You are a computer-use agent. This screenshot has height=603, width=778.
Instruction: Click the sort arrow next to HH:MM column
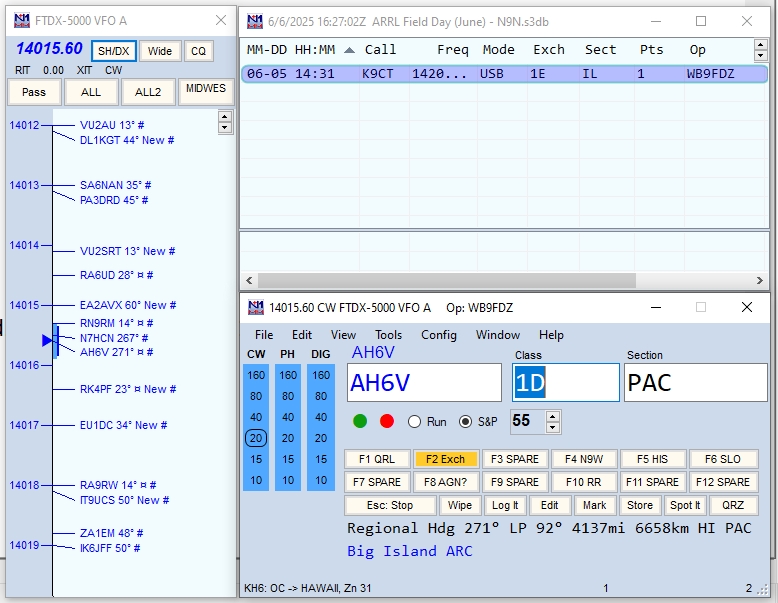pyautogui.click(x=349, y=50)
